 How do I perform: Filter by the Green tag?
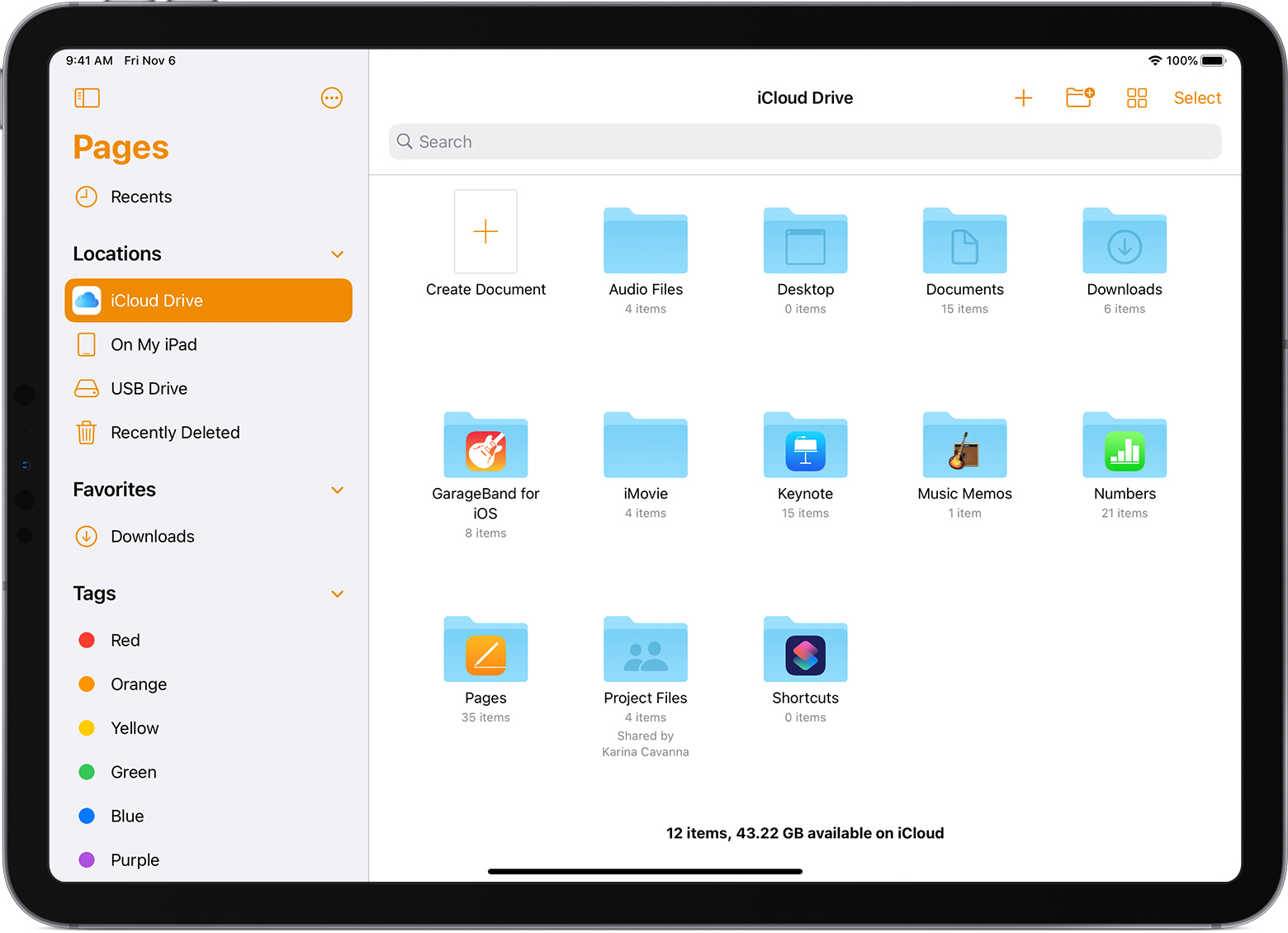point(209,772)
